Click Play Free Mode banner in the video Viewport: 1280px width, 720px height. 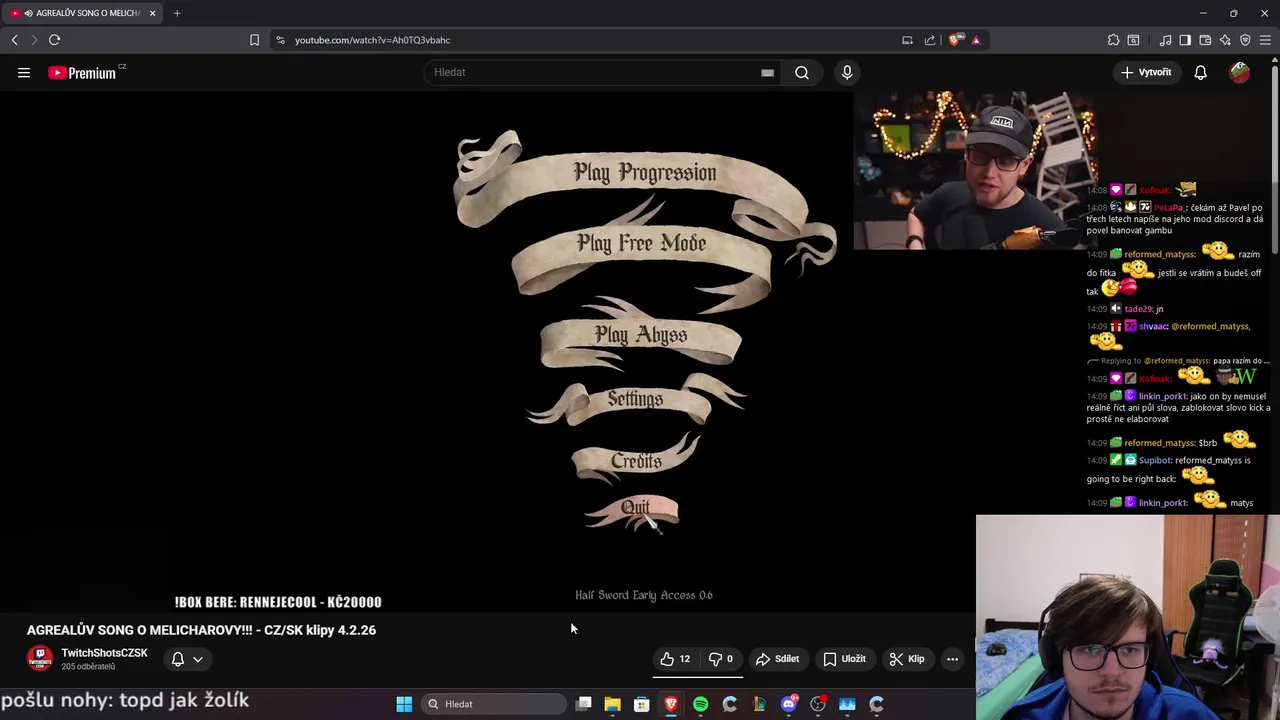642,244
